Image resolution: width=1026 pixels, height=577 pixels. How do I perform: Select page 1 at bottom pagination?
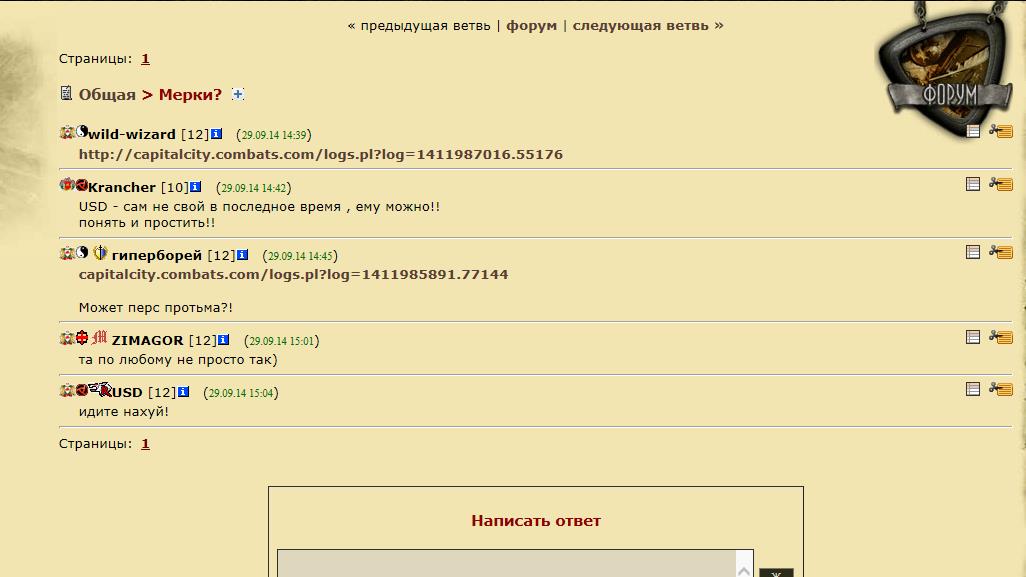(x=145, y=444)
